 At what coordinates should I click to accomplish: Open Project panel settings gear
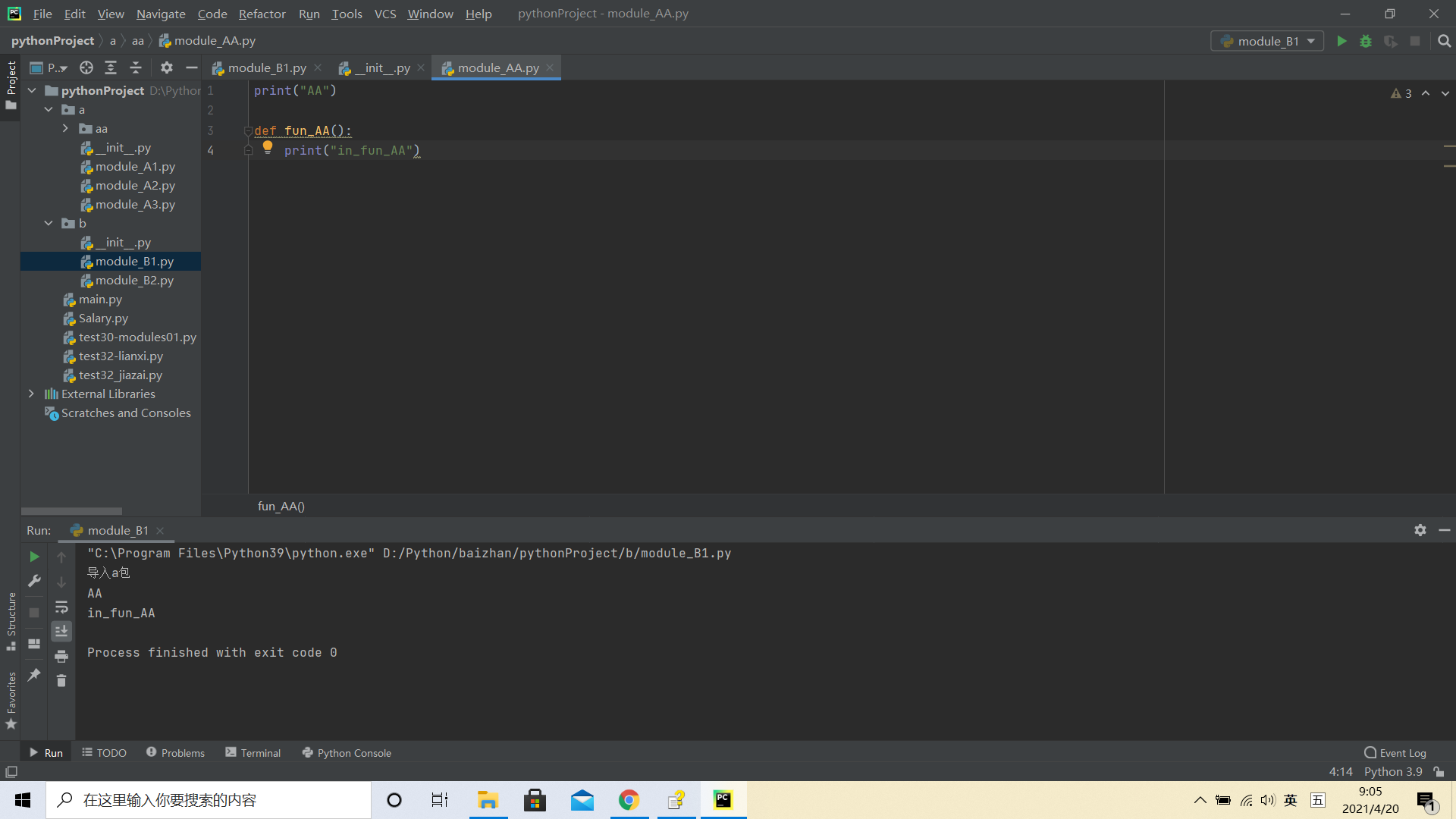pyautogui.click(x=167, y=67)
